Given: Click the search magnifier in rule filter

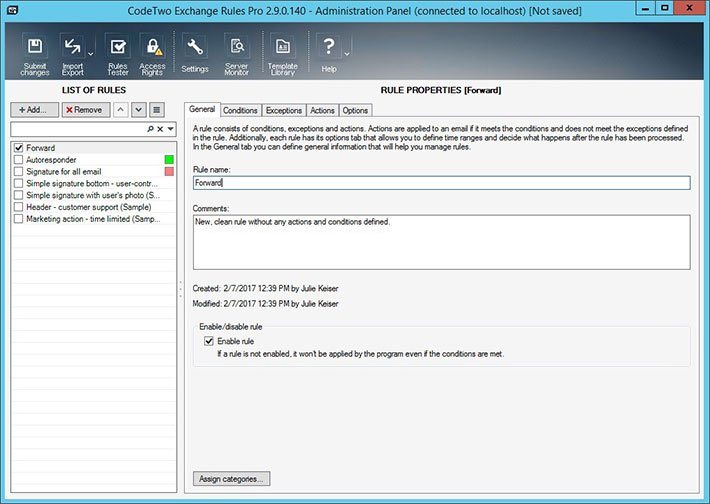Looking at the screenshot, I should tap(150, 129).
